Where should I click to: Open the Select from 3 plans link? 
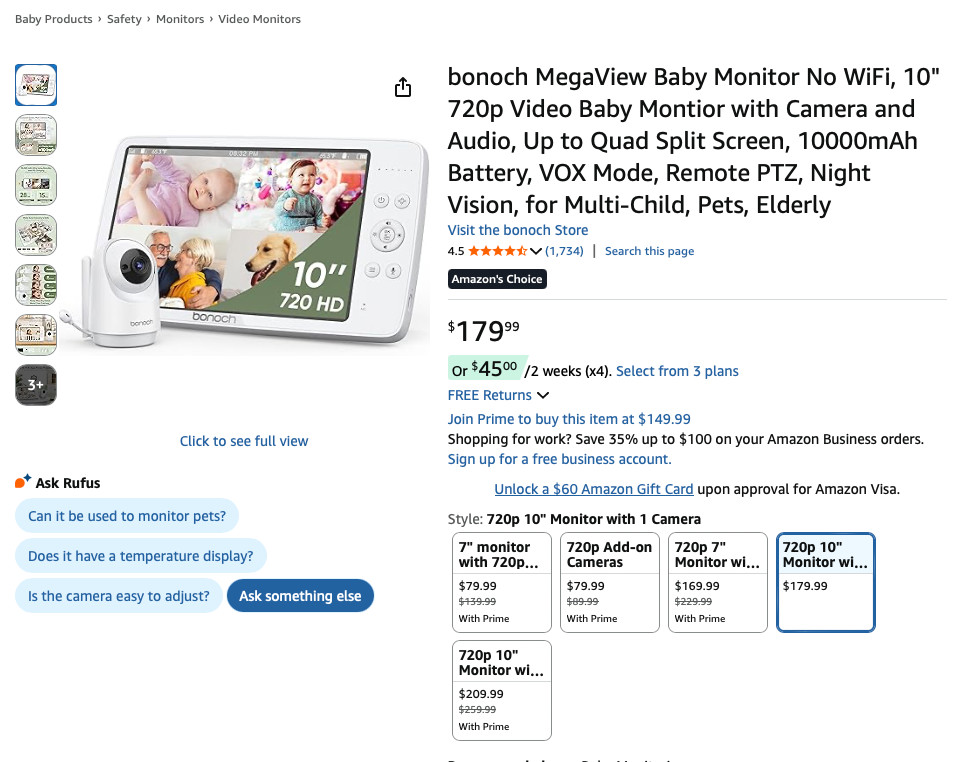point(677,371)
